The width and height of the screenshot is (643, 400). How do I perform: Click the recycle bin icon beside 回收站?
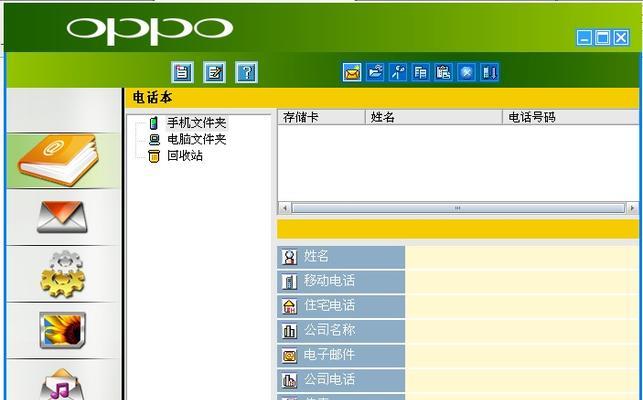tap(154, 156)
